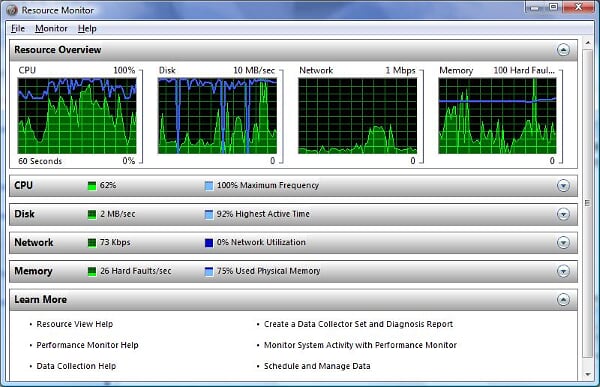Click the Memory hard faults graph

497,116
